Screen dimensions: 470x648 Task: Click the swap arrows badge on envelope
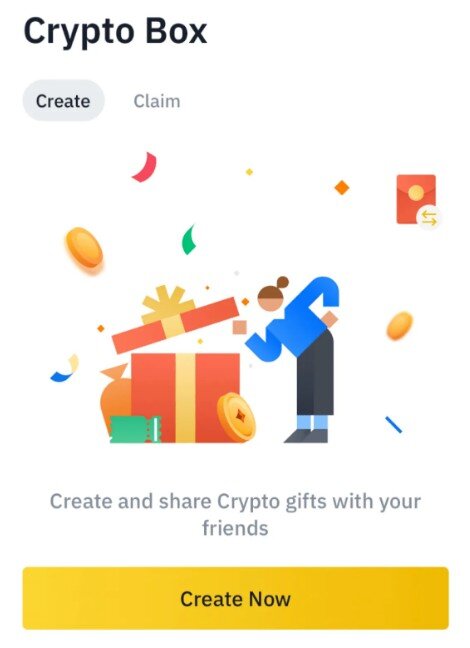point(429,217)
